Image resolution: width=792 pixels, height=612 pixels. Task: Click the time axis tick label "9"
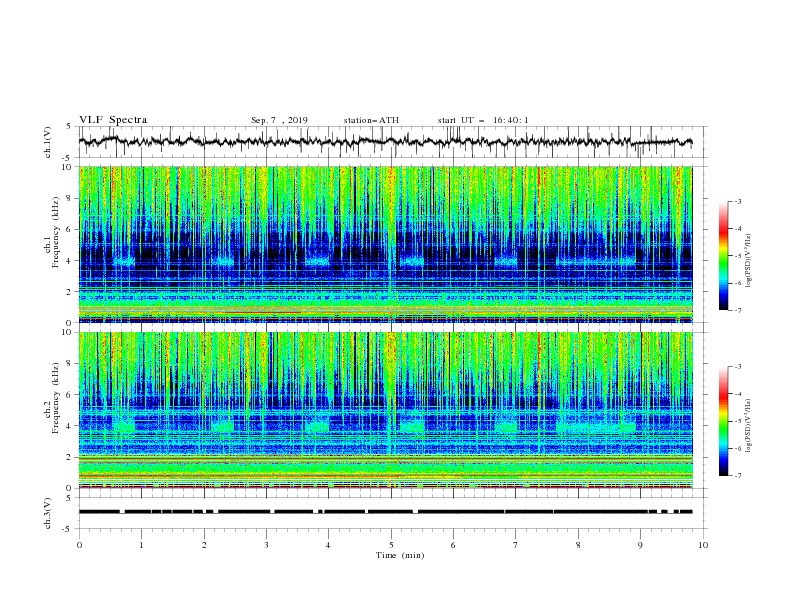(x=640, y=545)
